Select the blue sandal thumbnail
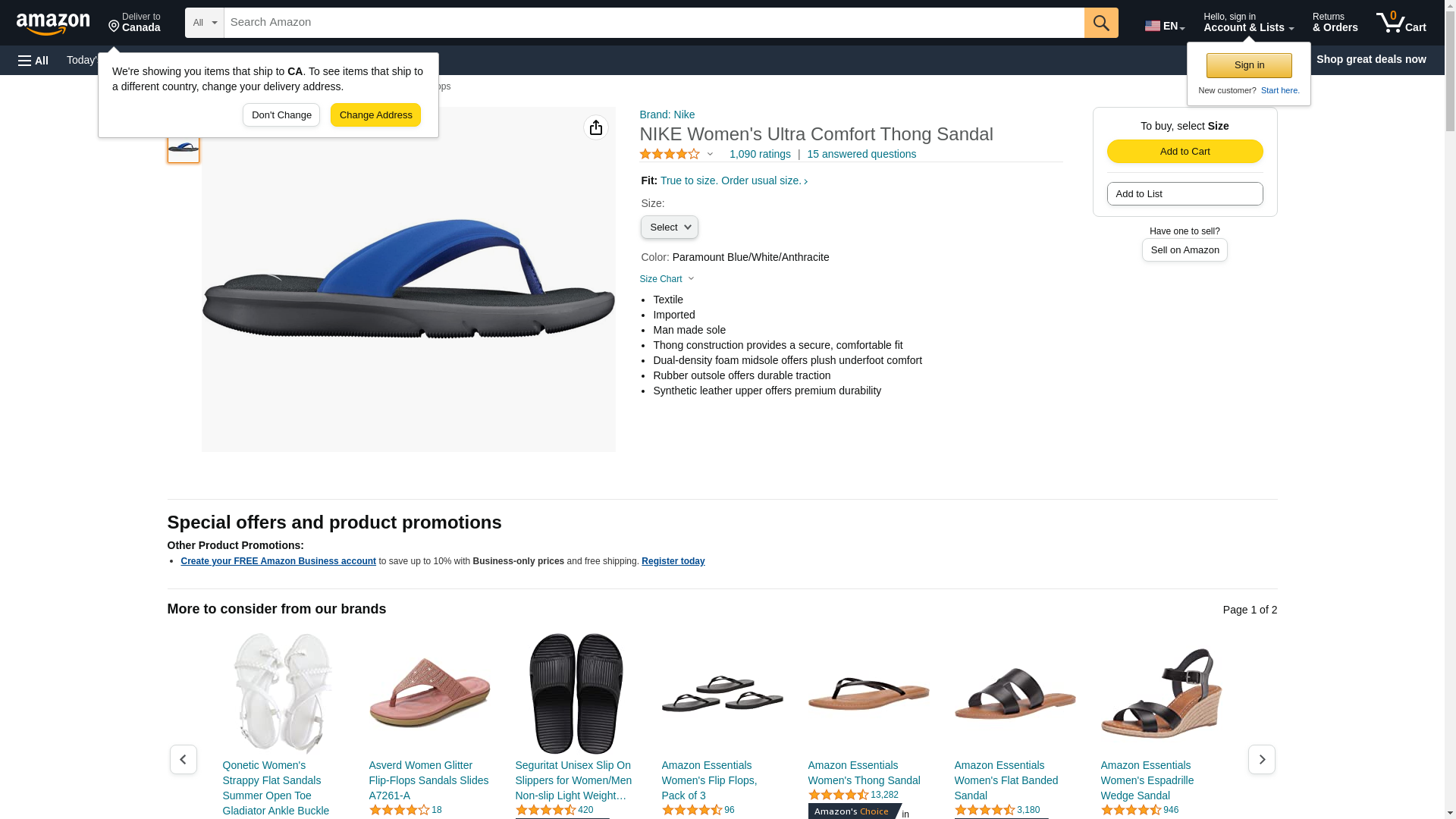This screenshot has width=1456, height=819. click(x=184, y=147)
